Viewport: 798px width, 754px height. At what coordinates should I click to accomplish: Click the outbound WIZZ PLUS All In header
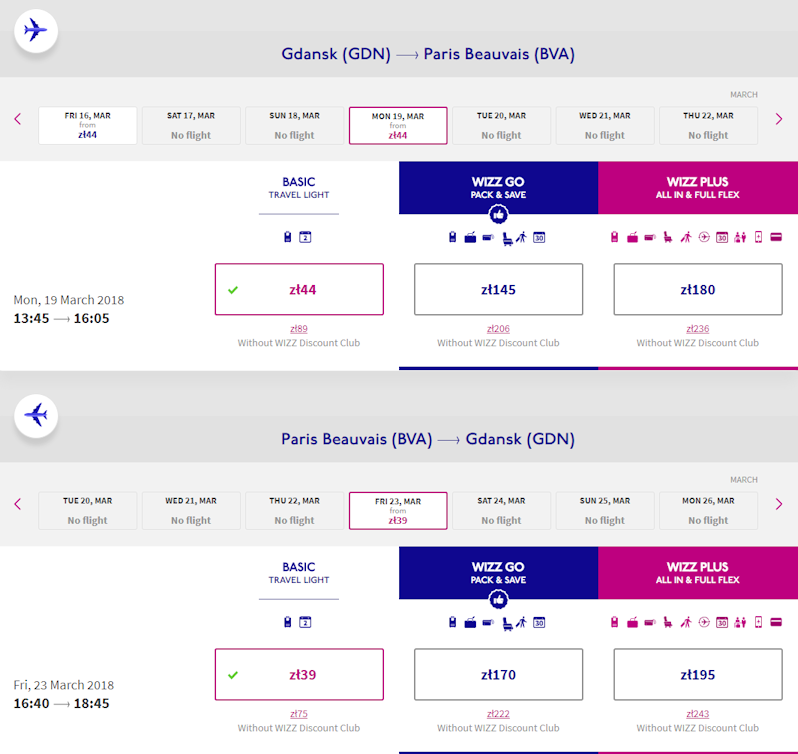point(698,188)
